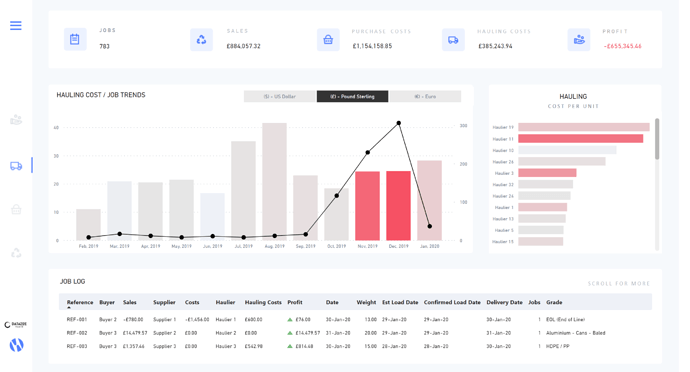Click the Profit hand card icon
Viewport: 690px width, 372px height.
579,40
